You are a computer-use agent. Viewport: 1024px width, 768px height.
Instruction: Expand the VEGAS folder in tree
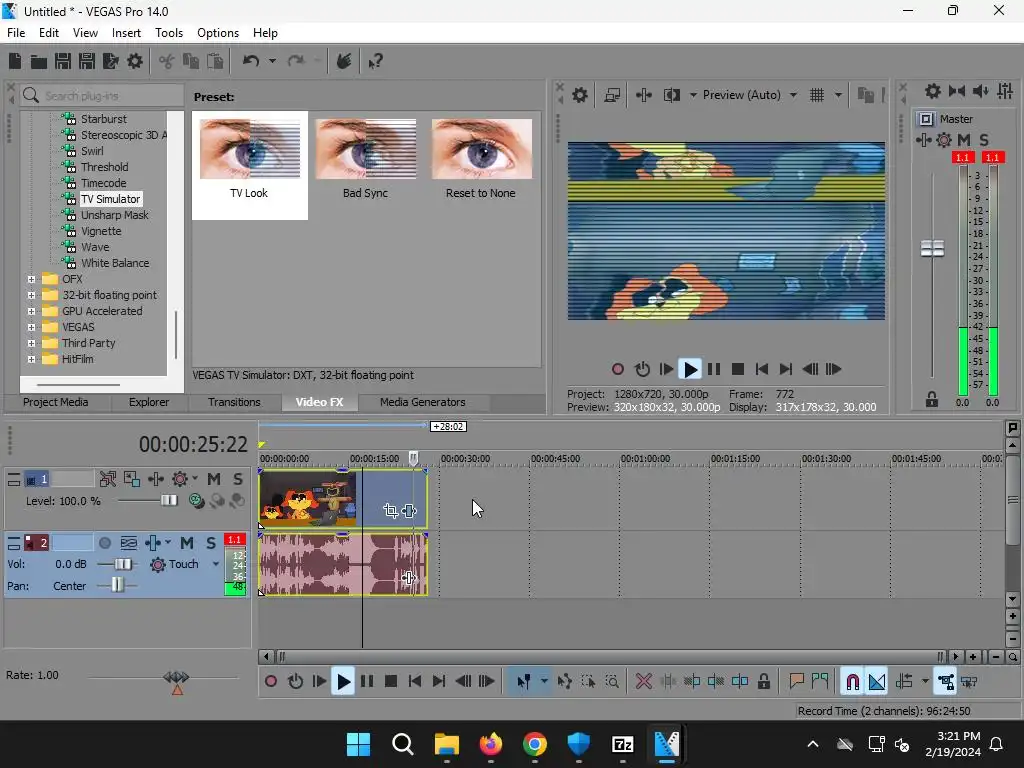[x=31, y=327]
